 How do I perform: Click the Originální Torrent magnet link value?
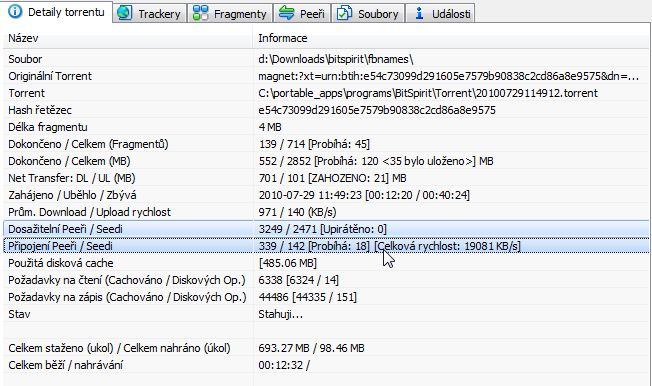tap(448, 76)
